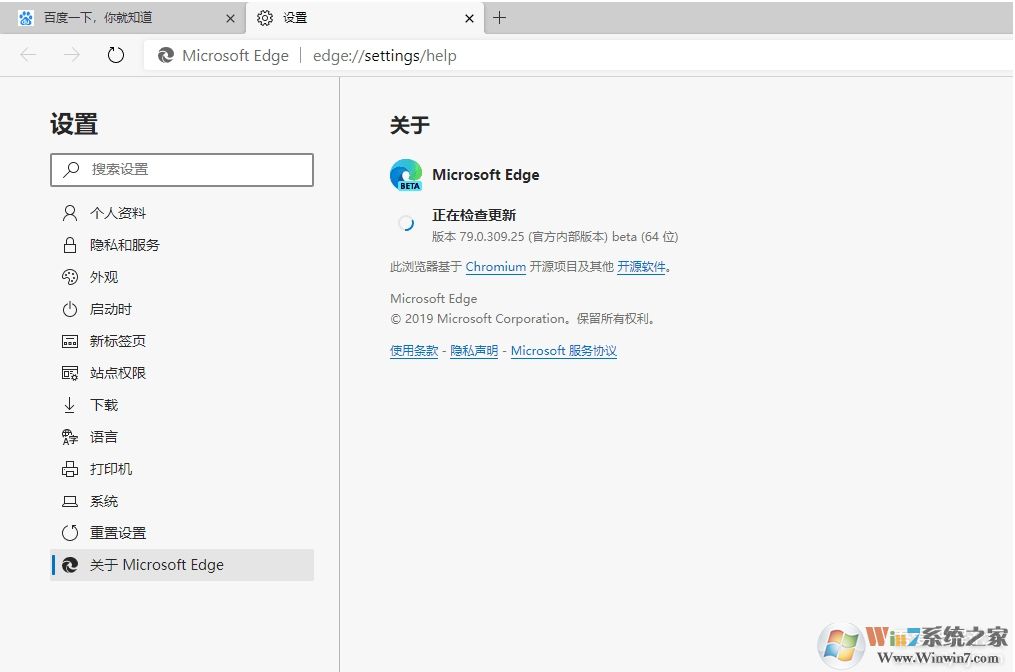Open the Chromium project link

pyautogui.click(x=495, y=266)
